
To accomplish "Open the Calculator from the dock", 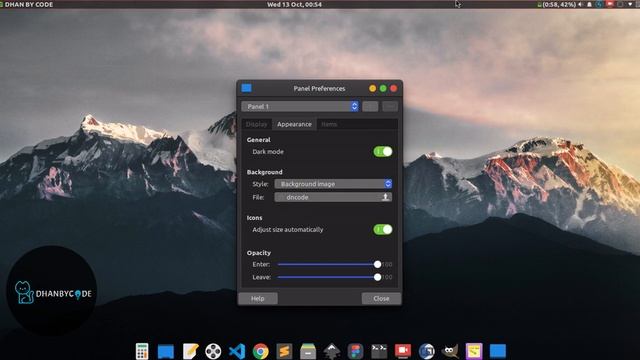I will (x=142, y=351).
